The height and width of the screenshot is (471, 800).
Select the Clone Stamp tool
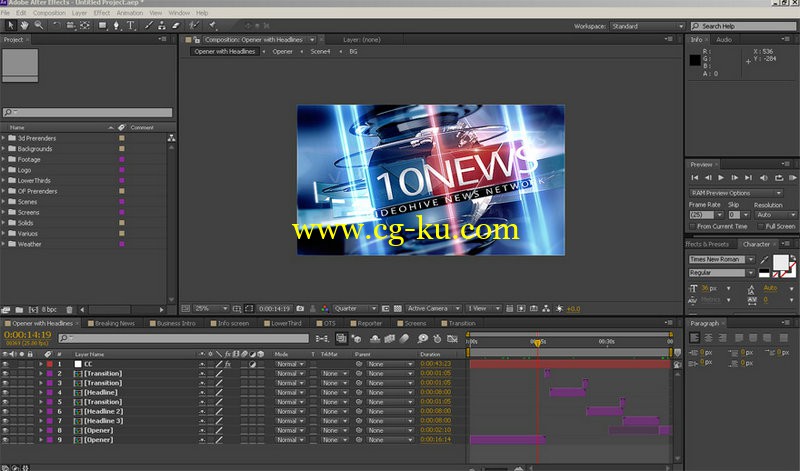[162, 25]
